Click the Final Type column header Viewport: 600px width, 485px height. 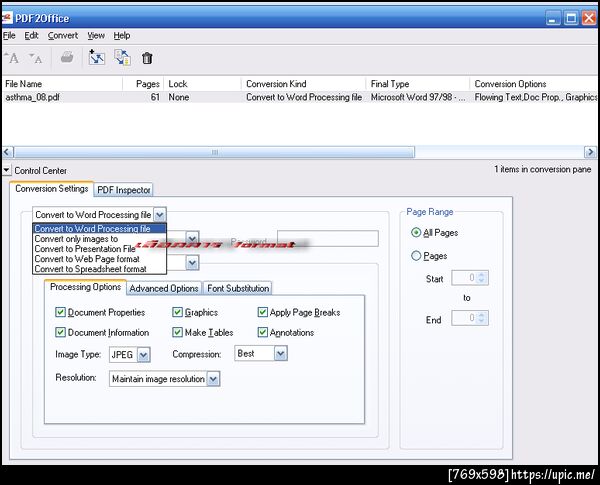(417, 84)
